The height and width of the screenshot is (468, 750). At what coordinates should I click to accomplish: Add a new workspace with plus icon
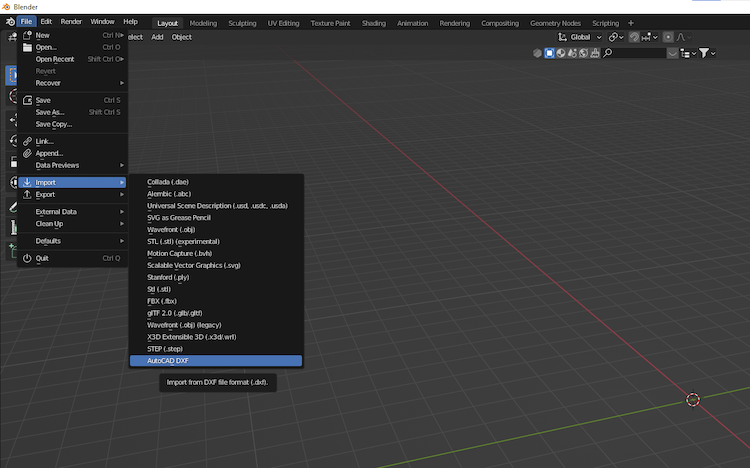point(631,23)
